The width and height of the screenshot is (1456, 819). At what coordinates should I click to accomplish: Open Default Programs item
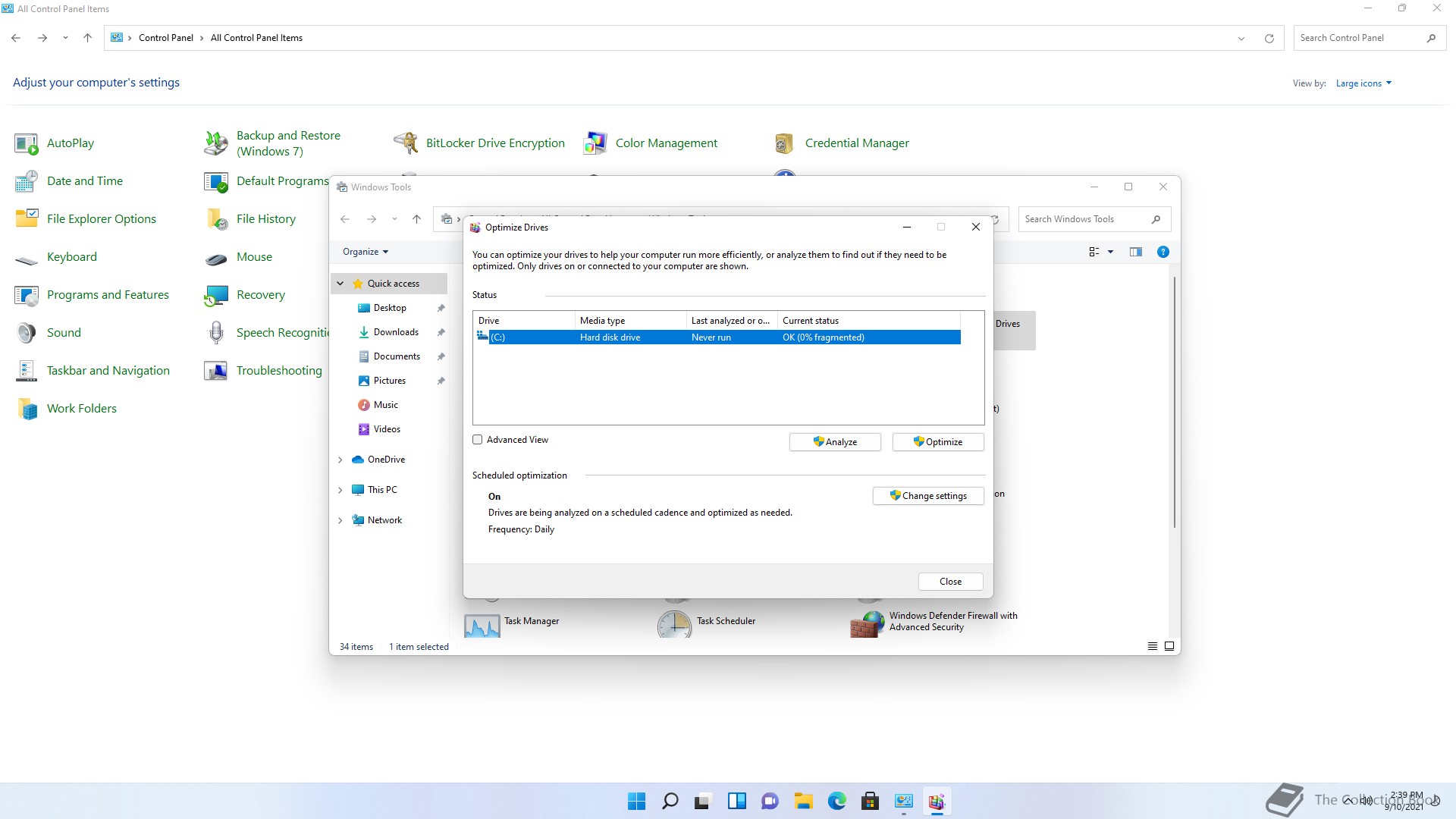tap(266, 181)
